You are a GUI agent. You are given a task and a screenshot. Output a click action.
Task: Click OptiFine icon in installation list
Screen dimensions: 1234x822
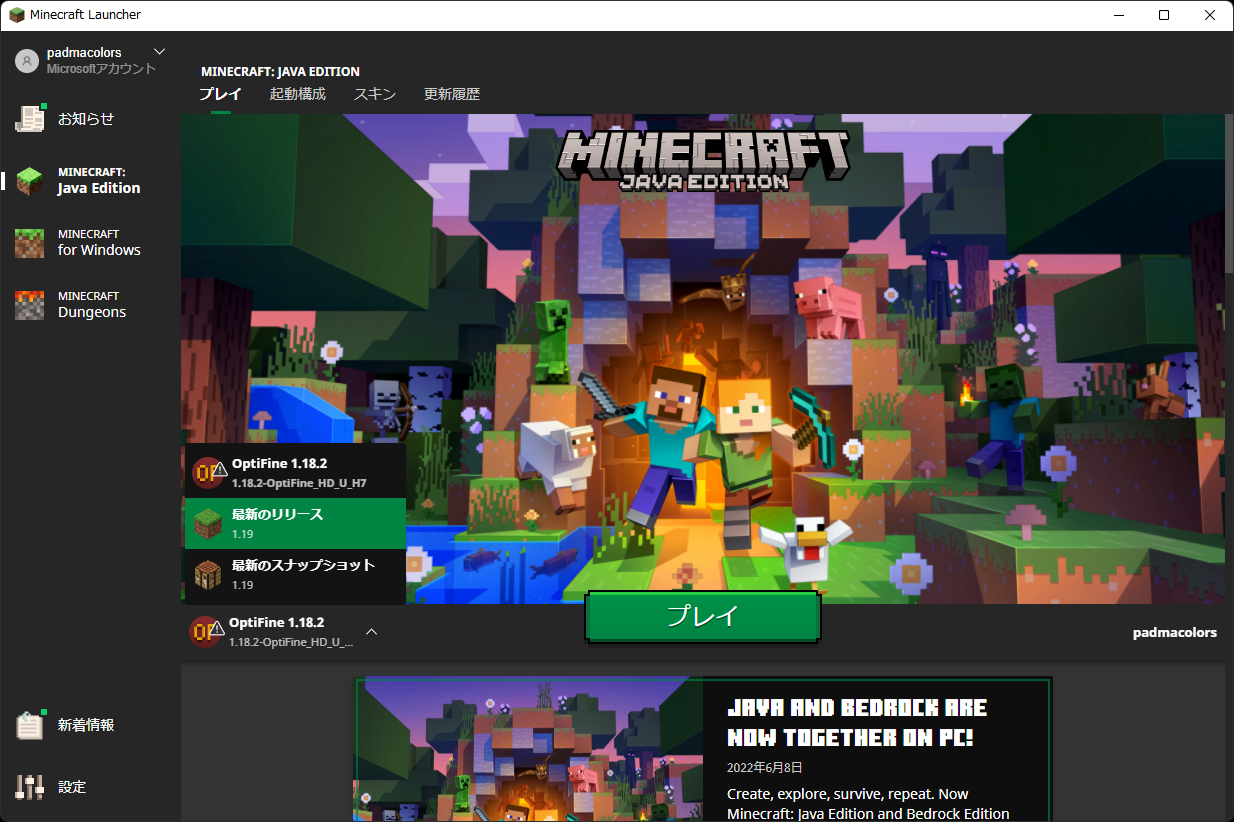pyautogui.click(x=207, y=472)
